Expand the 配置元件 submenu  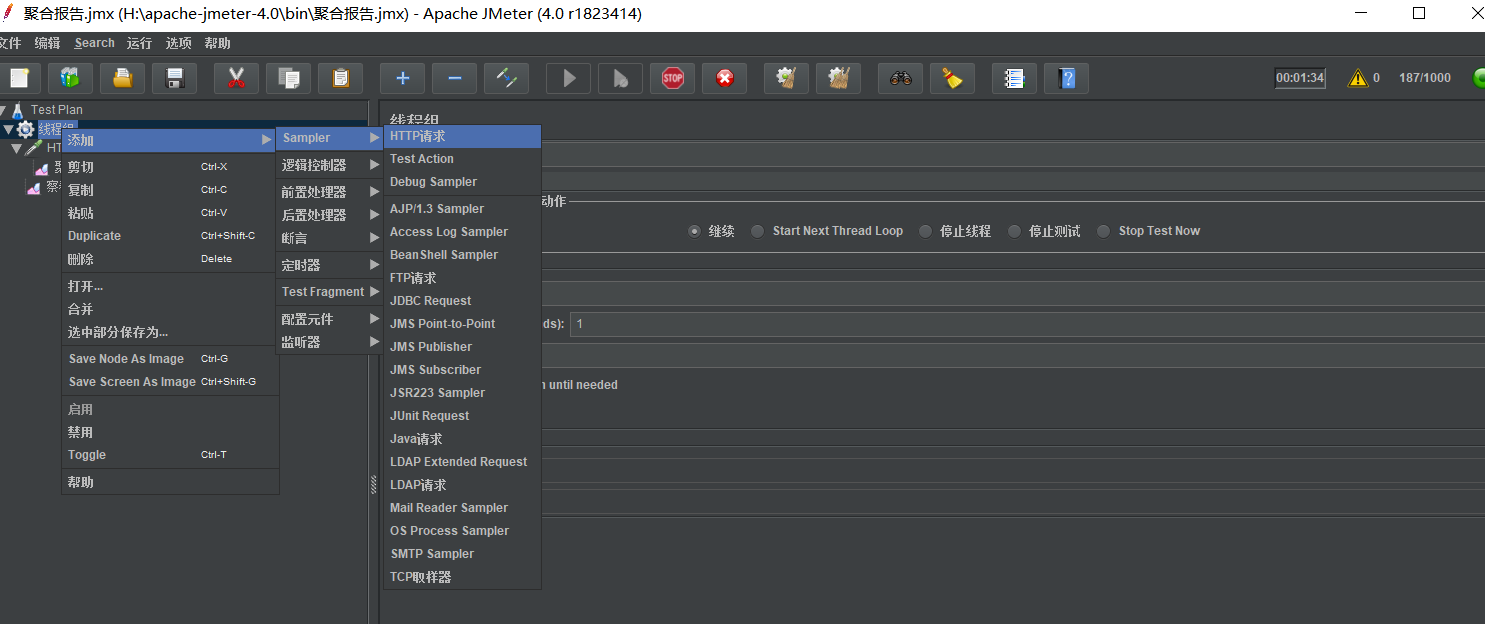(329, 319)
